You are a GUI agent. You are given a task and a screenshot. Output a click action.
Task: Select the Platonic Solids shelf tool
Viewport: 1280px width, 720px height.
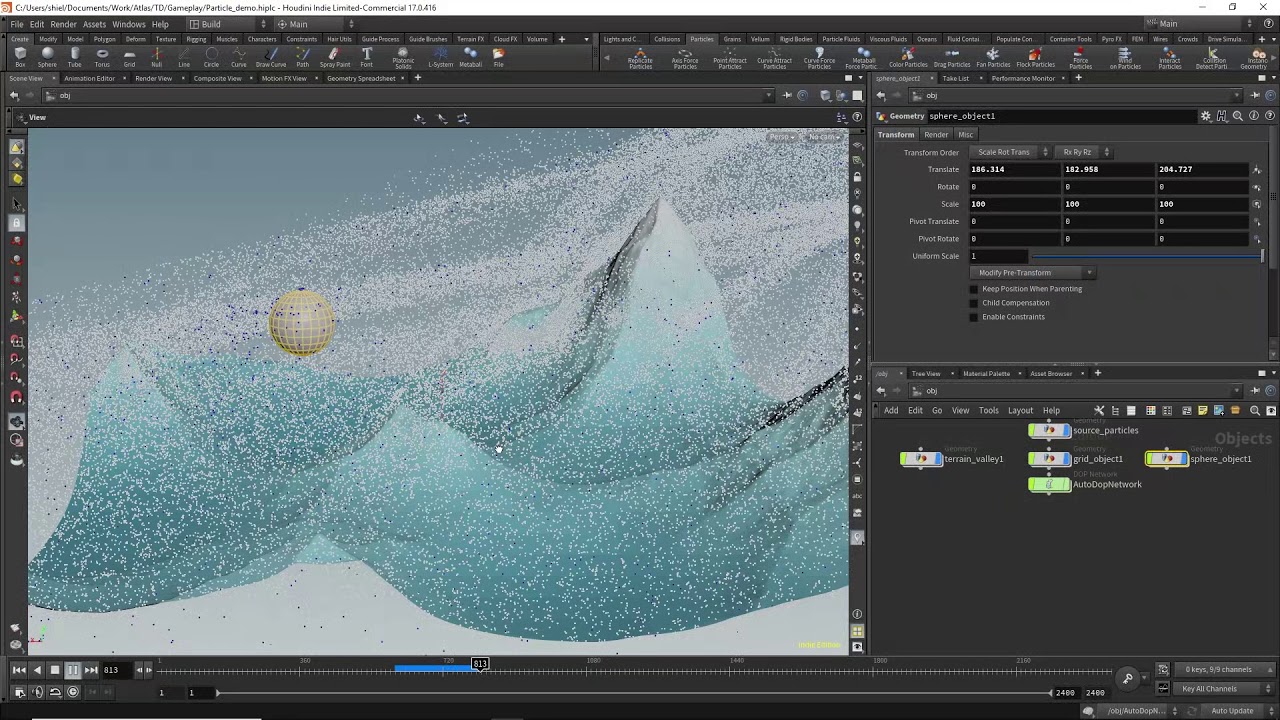(x=403, y=58)
